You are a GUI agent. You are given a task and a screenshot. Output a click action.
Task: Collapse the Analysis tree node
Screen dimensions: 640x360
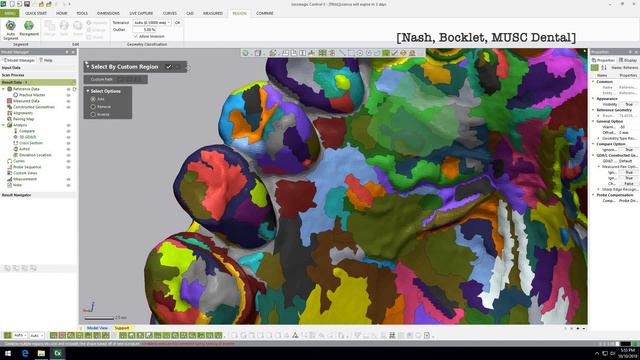[x=4, y=125]
